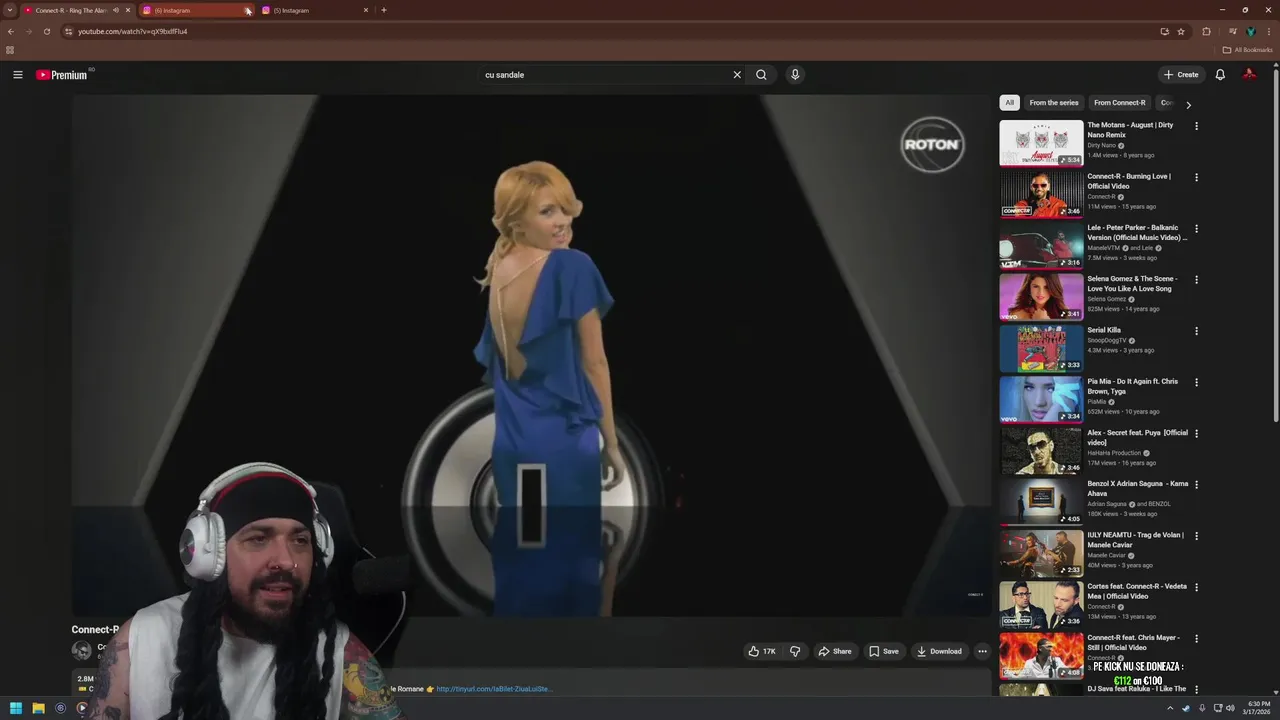Viewport: 1280px width, 720px height.
Task: Dislike the video with thumbs down
Action: 795,651
